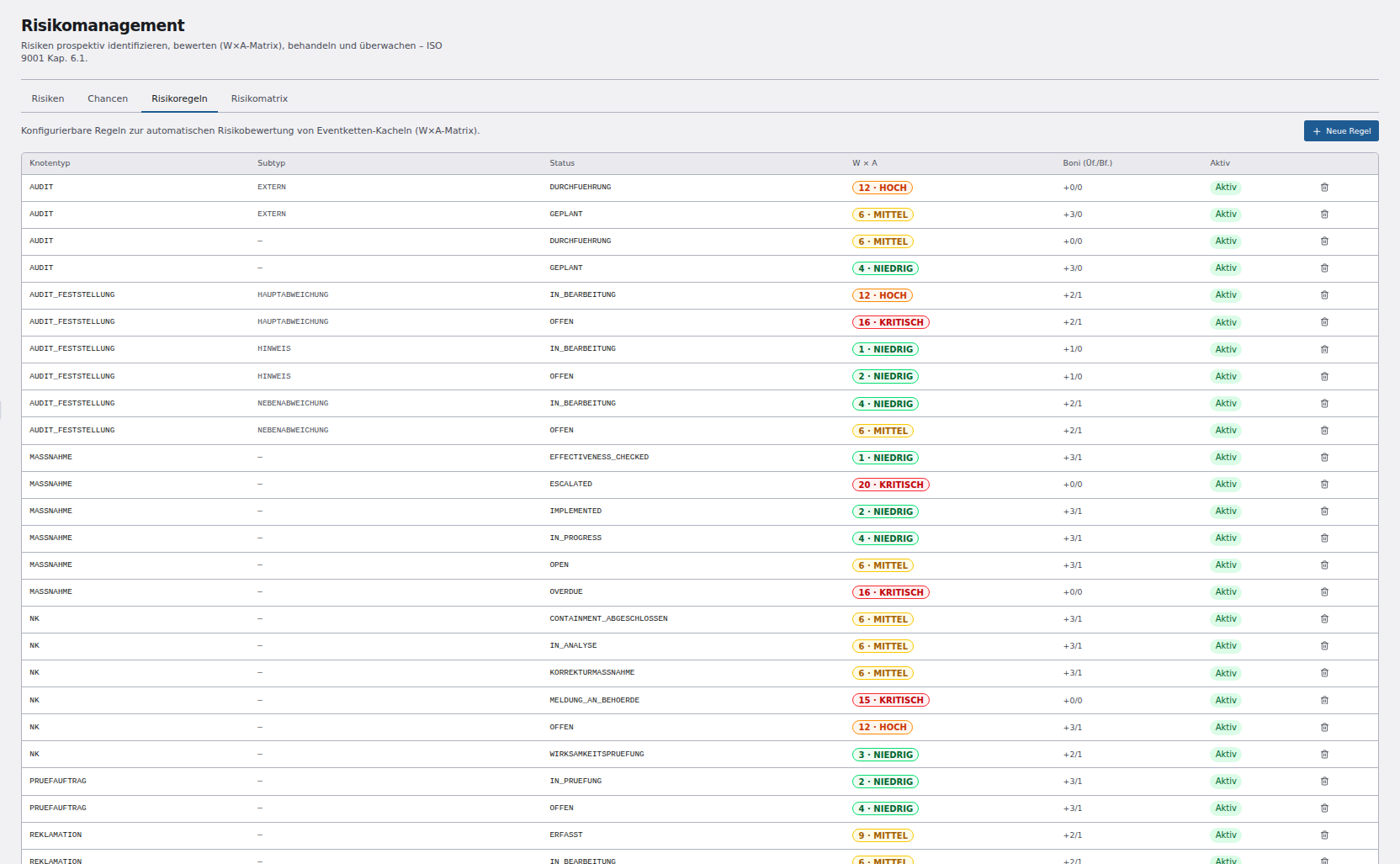1400x864 pixels.
Task: Click the 15 · KRITISCH risk badge
Action: click(891, 701)
